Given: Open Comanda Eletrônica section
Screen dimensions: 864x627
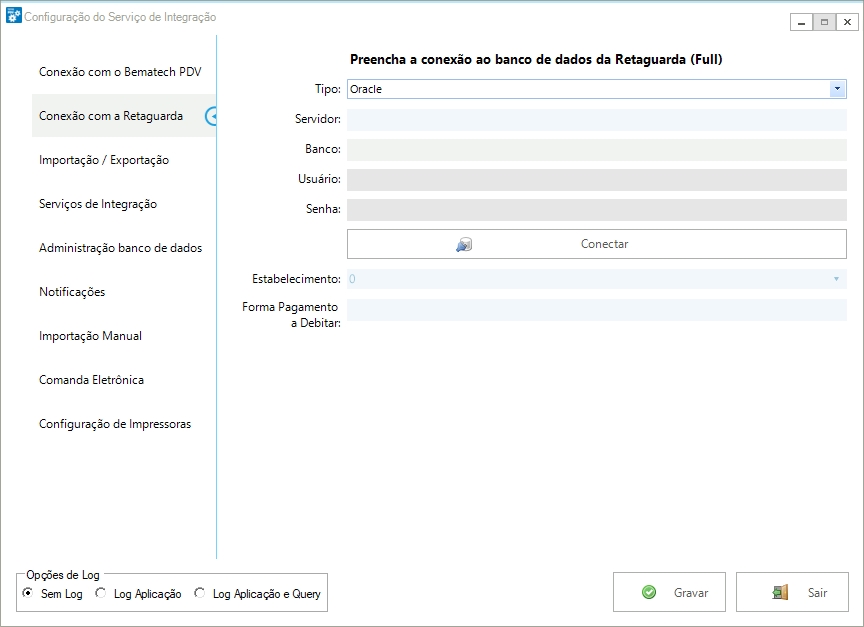Looking at the screenshot, I should (91, 380).
